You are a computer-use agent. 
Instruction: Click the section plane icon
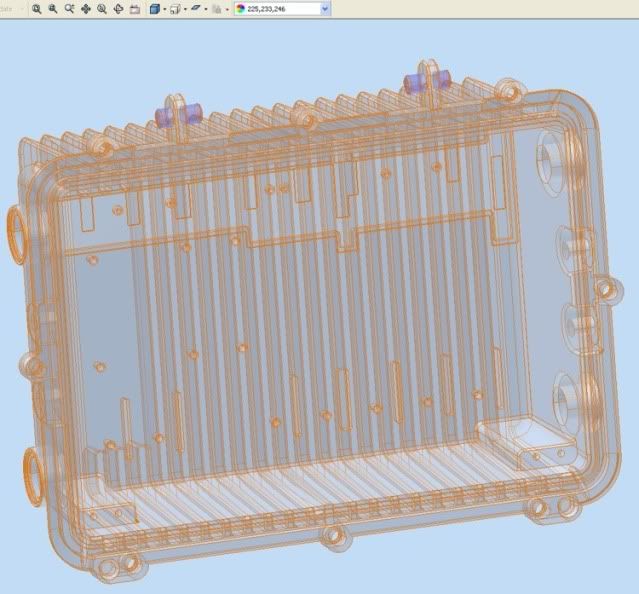[x=196, y=8]
